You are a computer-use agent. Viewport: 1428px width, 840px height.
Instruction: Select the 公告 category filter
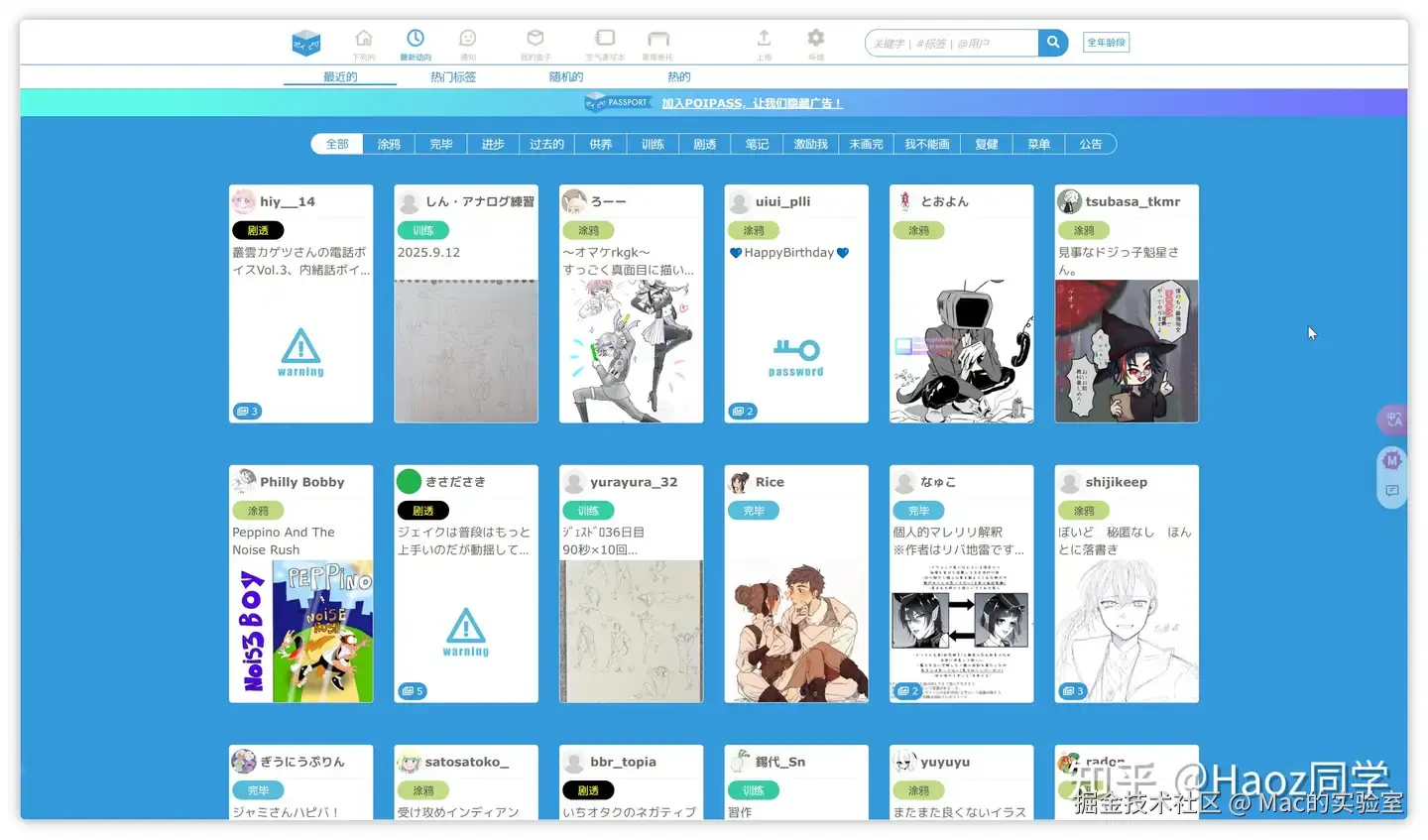click(x=1091, y=144)
